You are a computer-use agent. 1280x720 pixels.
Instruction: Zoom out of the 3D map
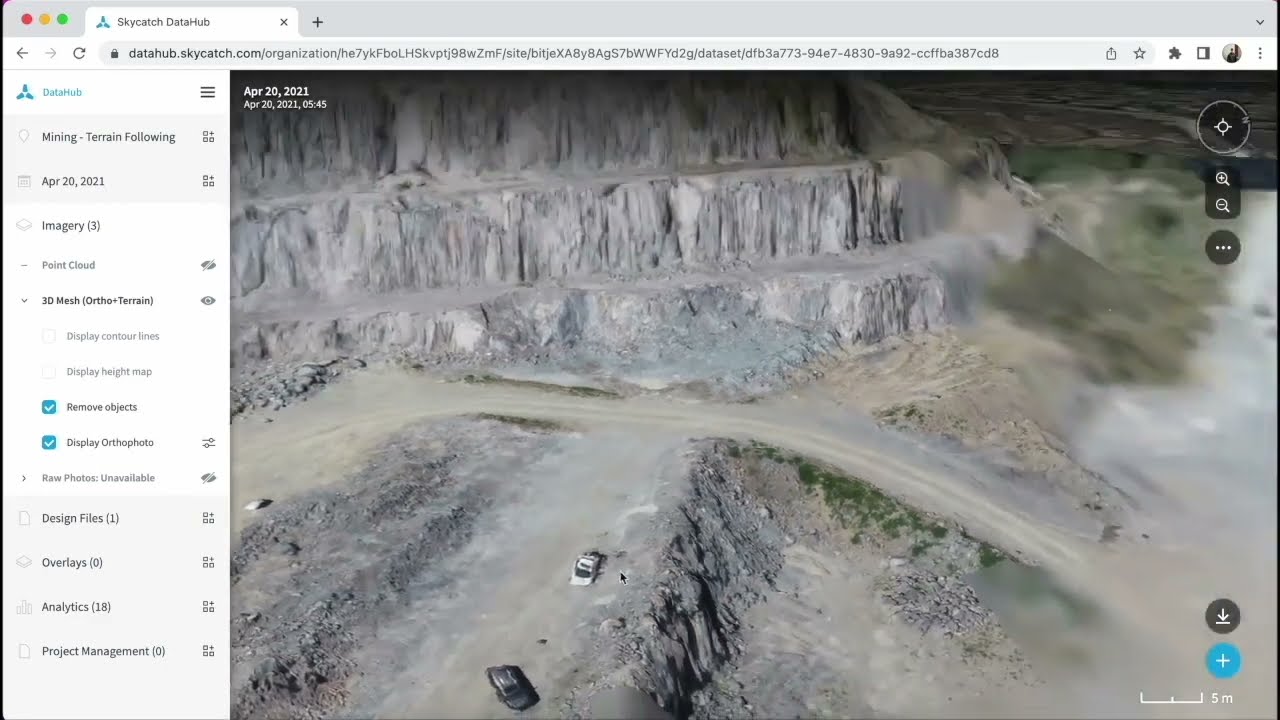1222,205
